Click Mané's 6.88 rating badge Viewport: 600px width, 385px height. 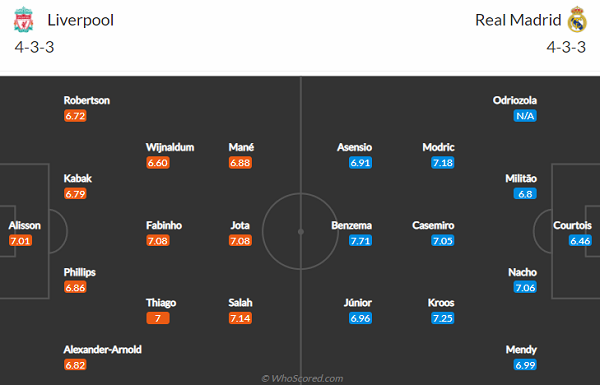[240, 163]
